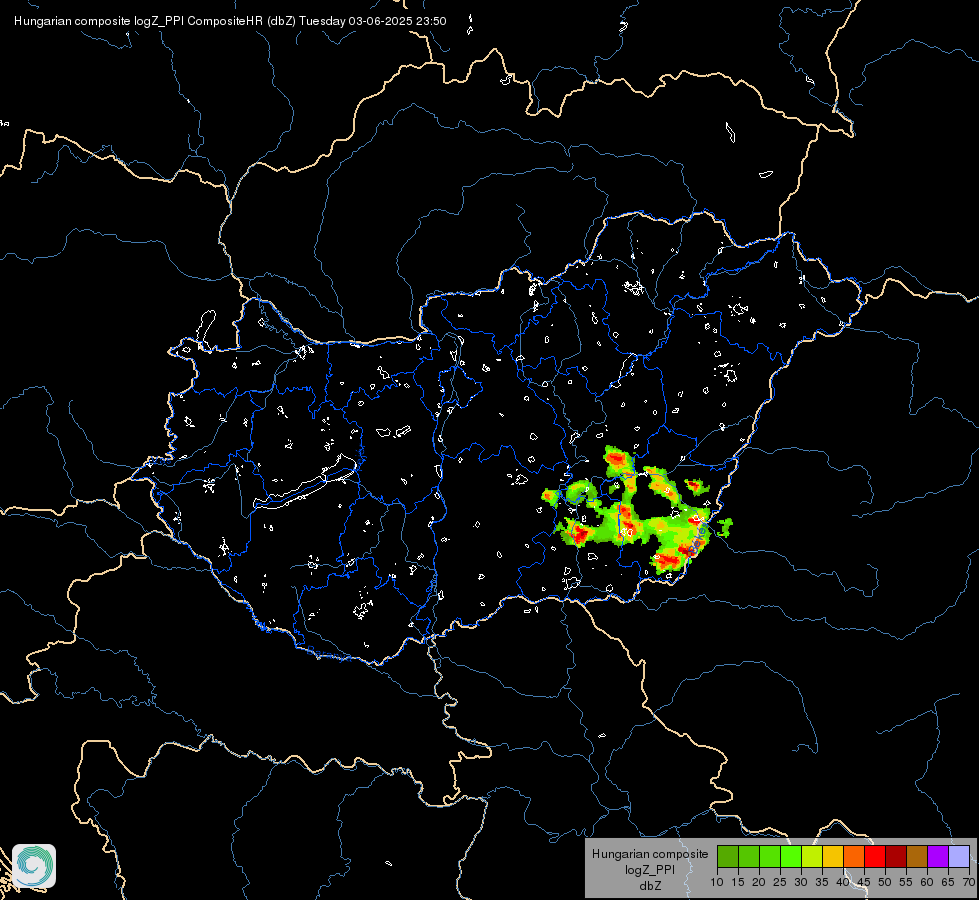The height and width of the screenshot is (900, 979).
Task: Click the 40-45 dBZ orange swatch
Action: pos(854,856)
